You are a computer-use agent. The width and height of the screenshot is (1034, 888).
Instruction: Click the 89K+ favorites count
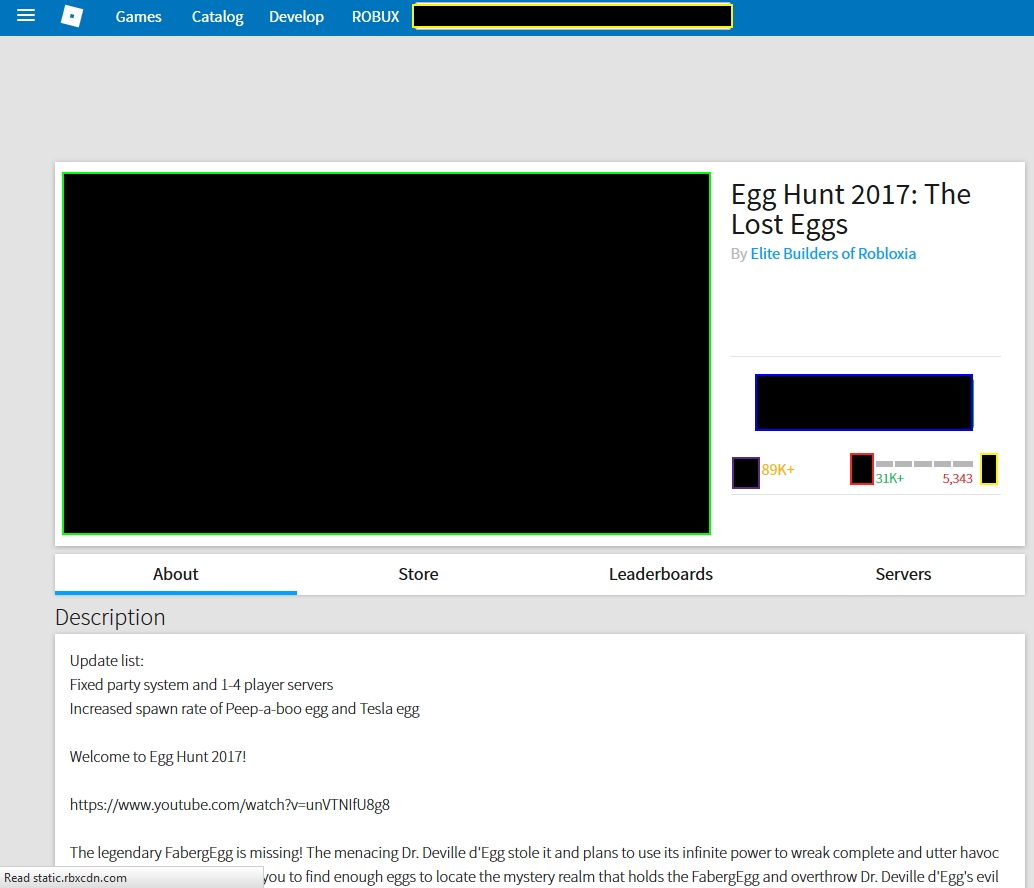click(x=778, y=469)
